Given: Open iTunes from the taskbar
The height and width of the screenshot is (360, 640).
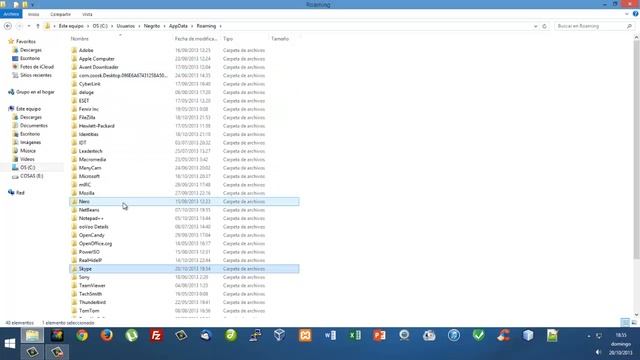Looking at the screenshot, I should tap(454, 336).
